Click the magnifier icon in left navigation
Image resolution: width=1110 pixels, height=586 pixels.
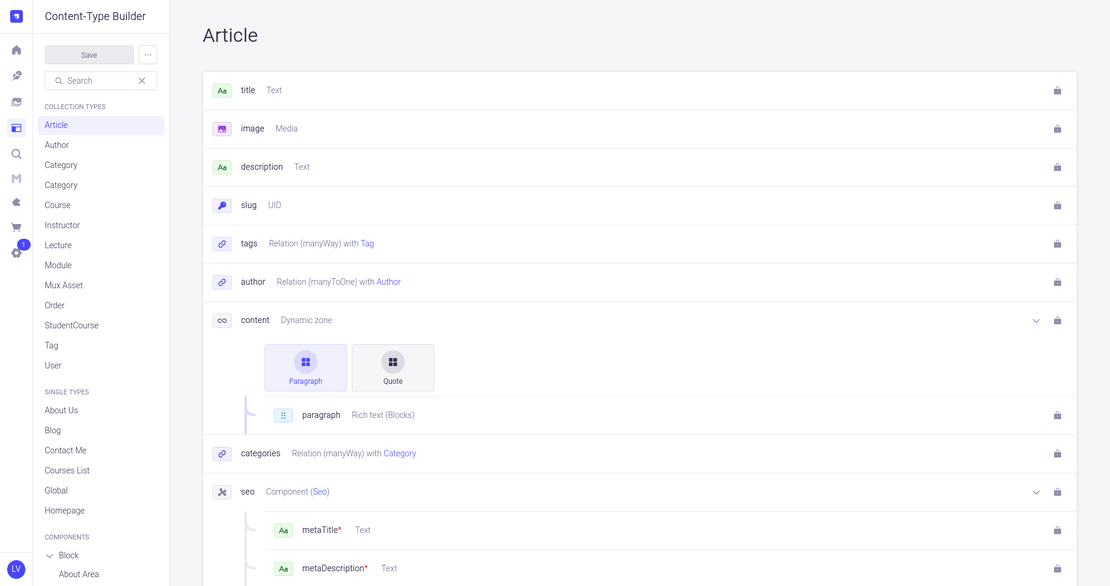click(x=16, y=154)
